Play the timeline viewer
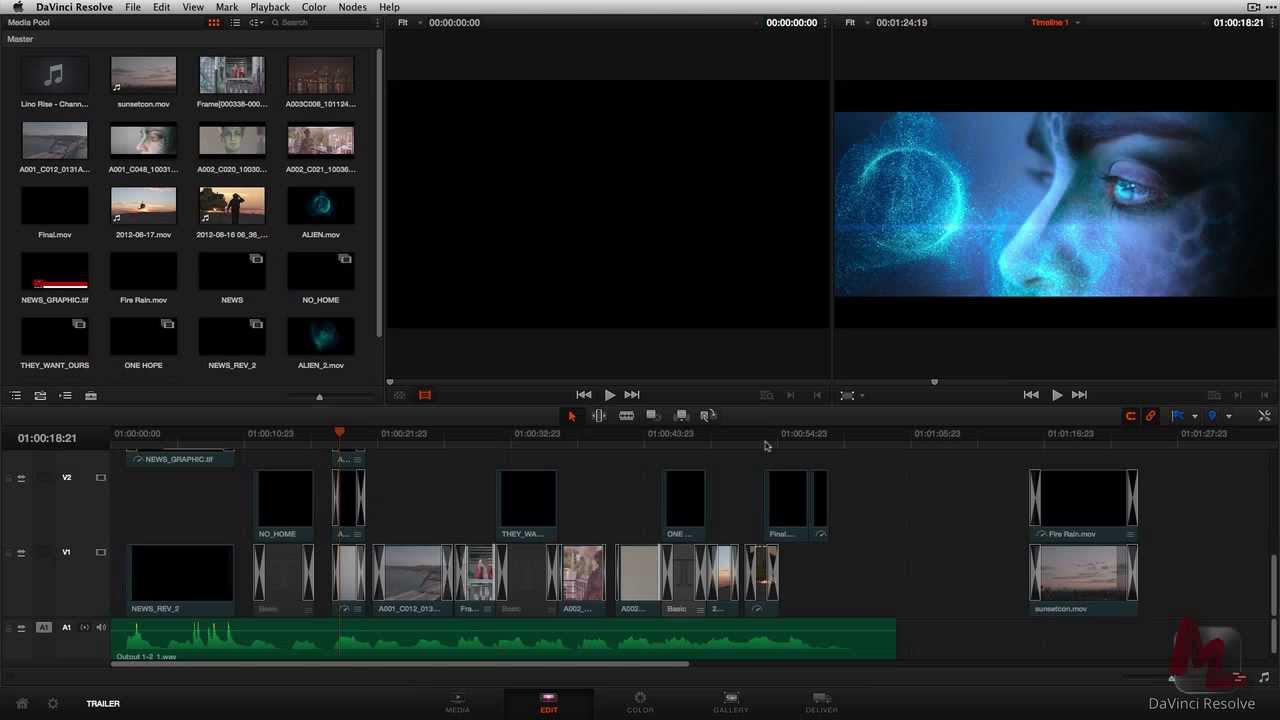This screenshot has height=720, width=1280. point(1056,395)
